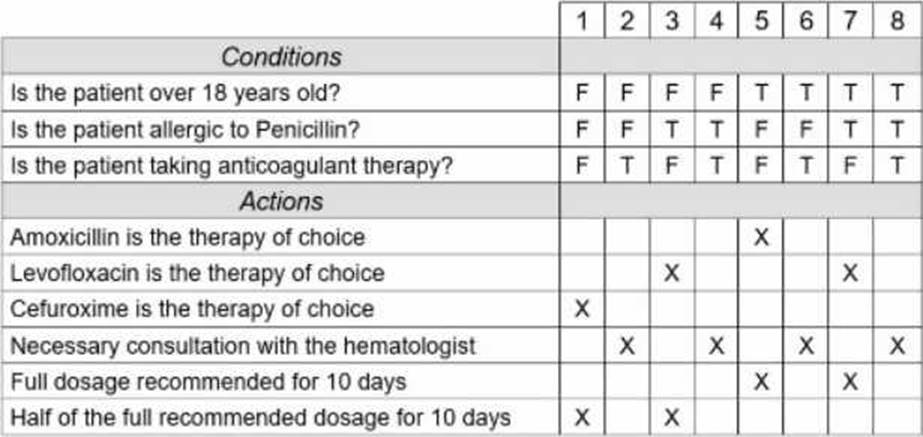
Task: Select the "Is the patient over 18 years old?" row label
Action: tap(174, 93)
